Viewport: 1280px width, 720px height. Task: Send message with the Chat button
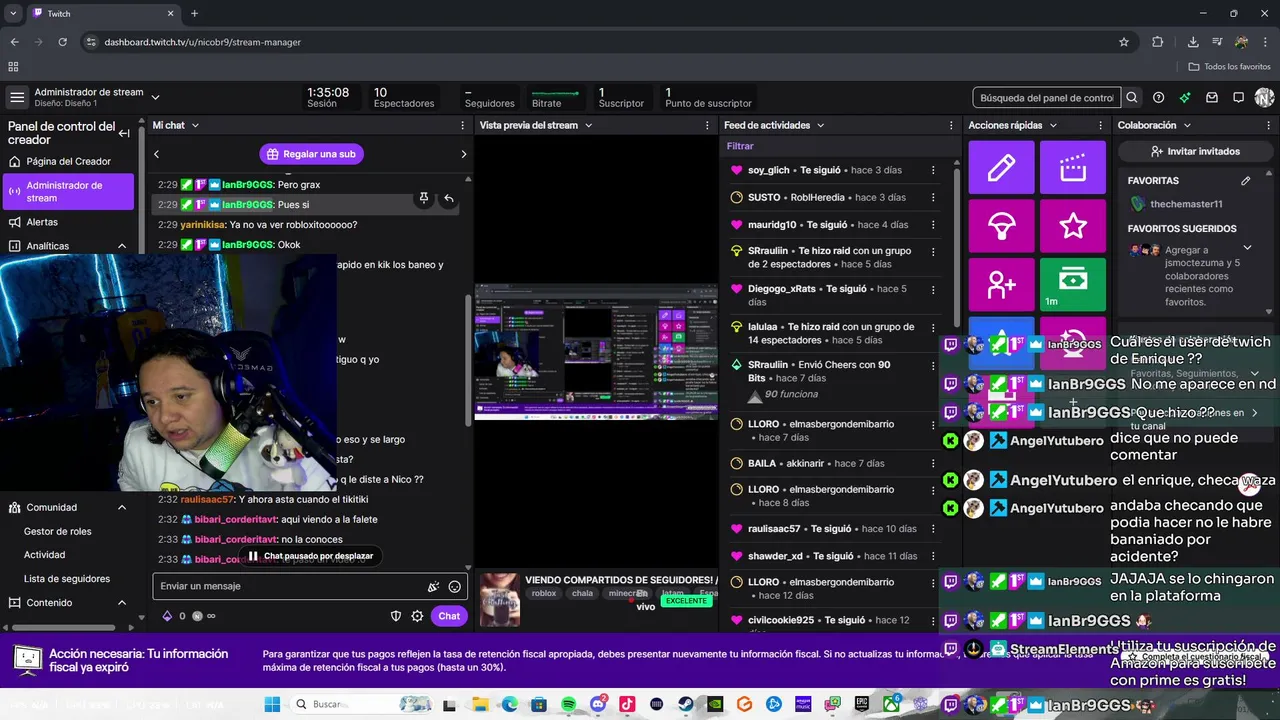pyautogui.click(x=449, y=616)
